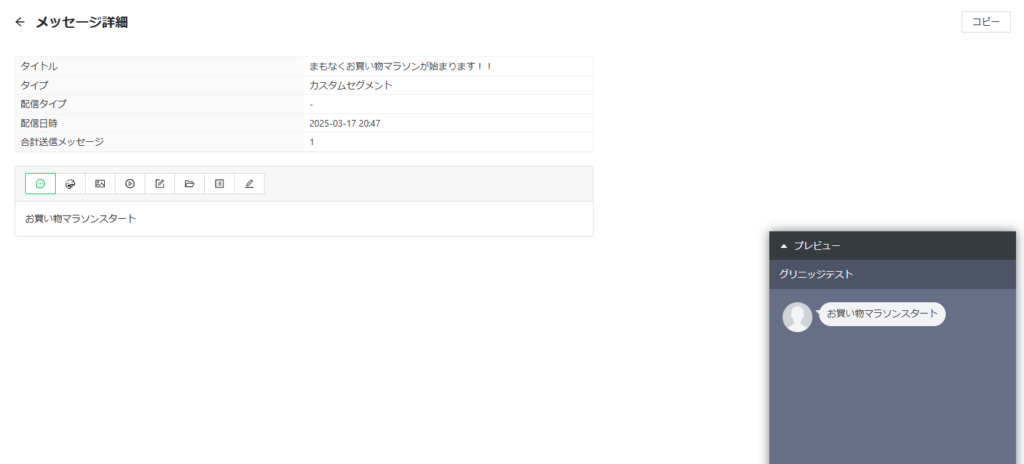
Task: Click the preview chat message bubble
Action: pos(882,314)
